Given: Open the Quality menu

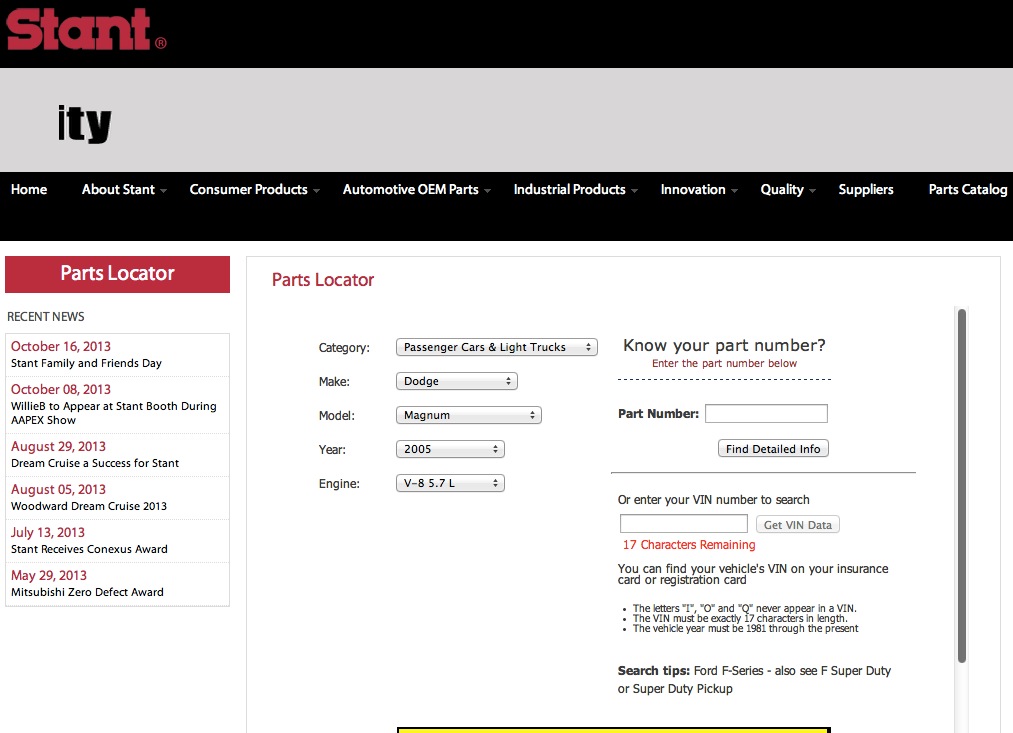Looking at the screenshot, I should (782, 189).
